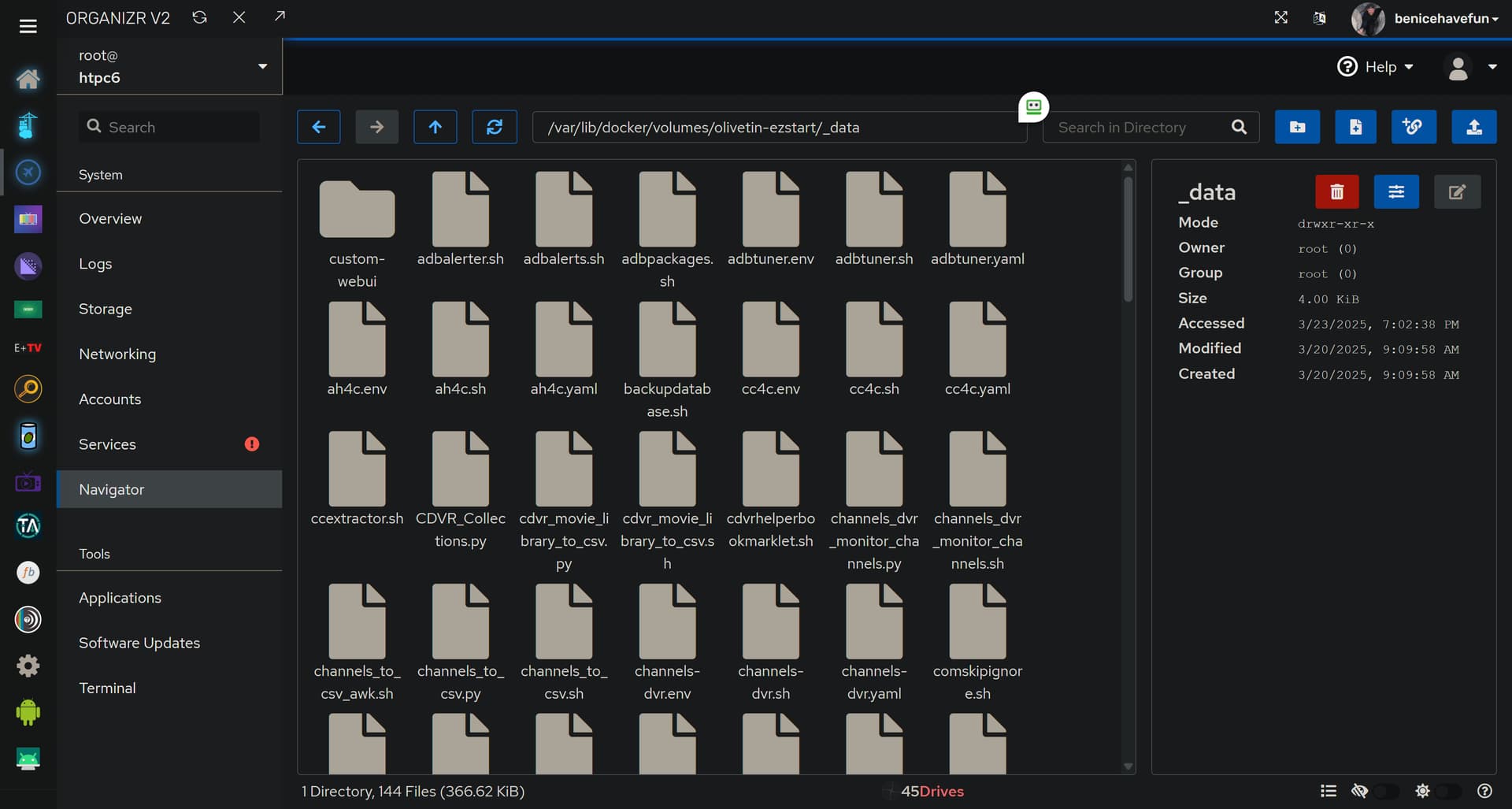Click the create new file icon
Viewport: 1512px width, 809px height.
pos(1355,127)
